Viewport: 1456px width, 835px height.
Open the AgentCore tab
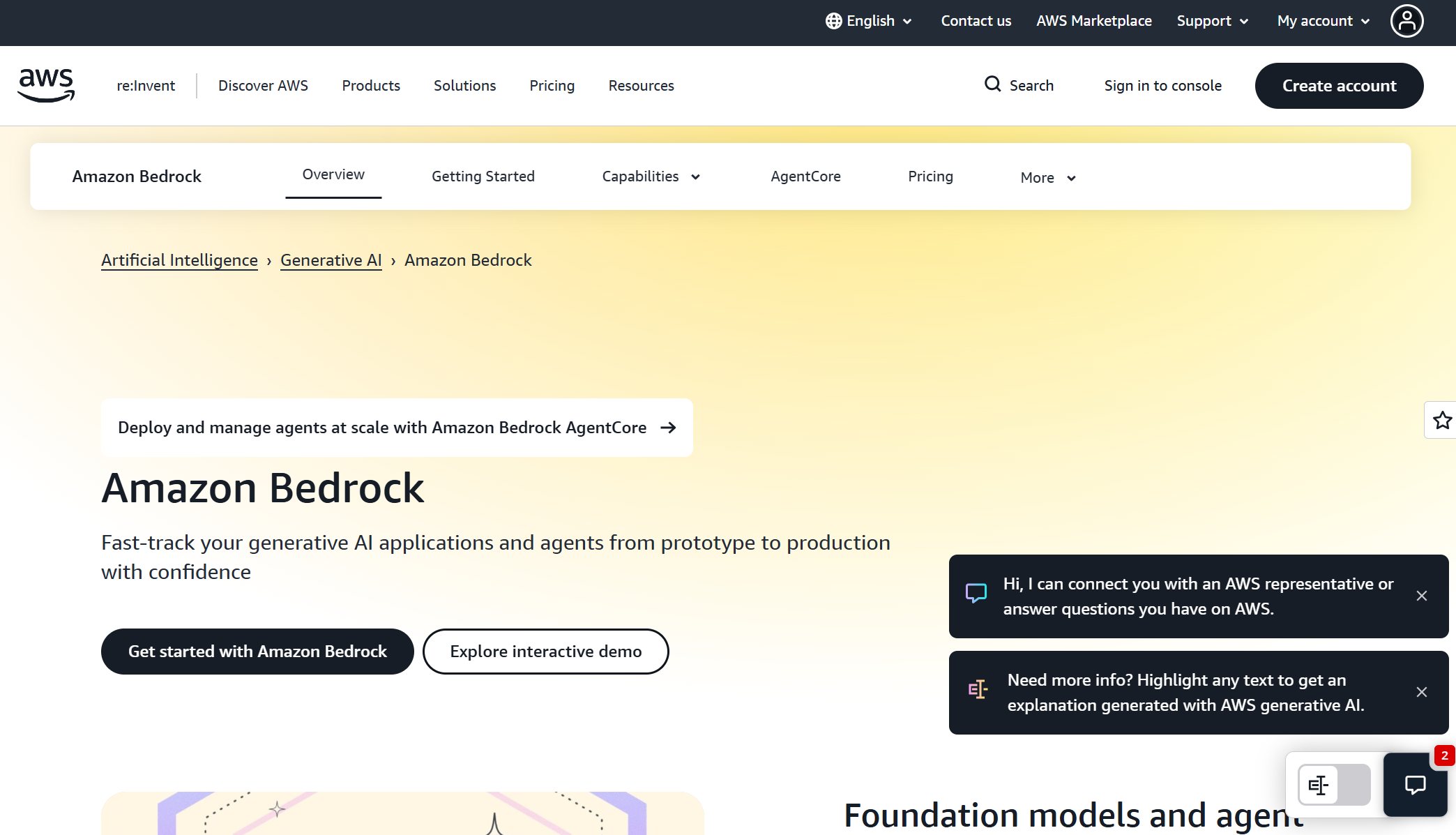coord(805,176)
